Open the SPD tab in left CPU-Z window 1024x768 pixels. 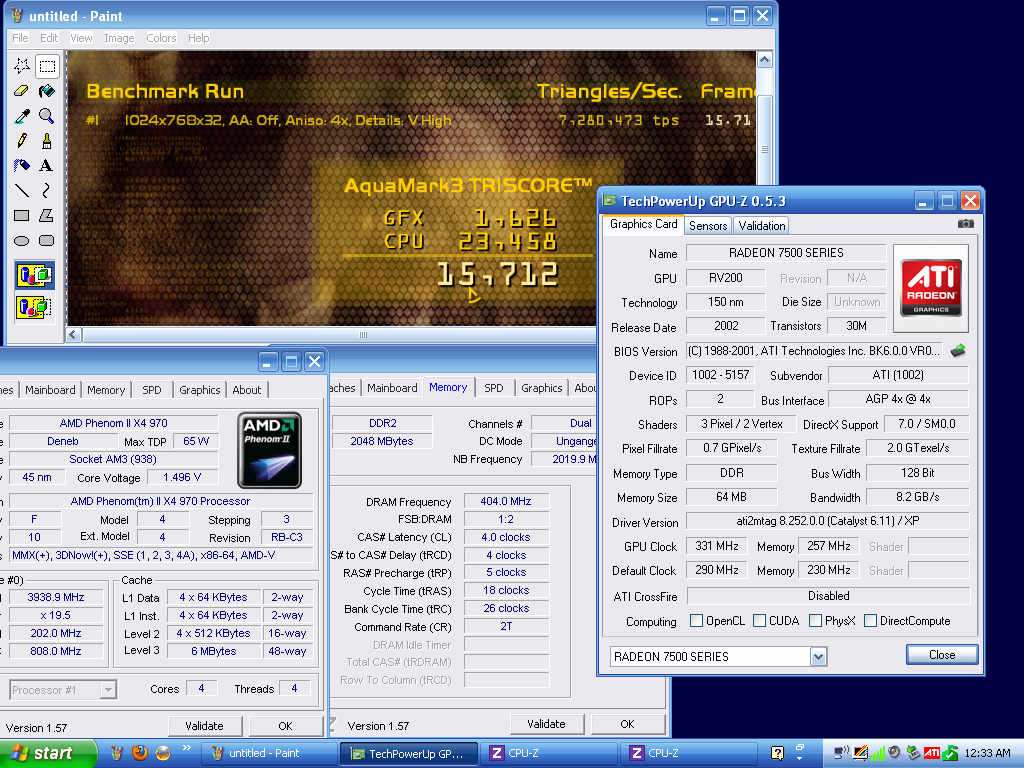152,390
